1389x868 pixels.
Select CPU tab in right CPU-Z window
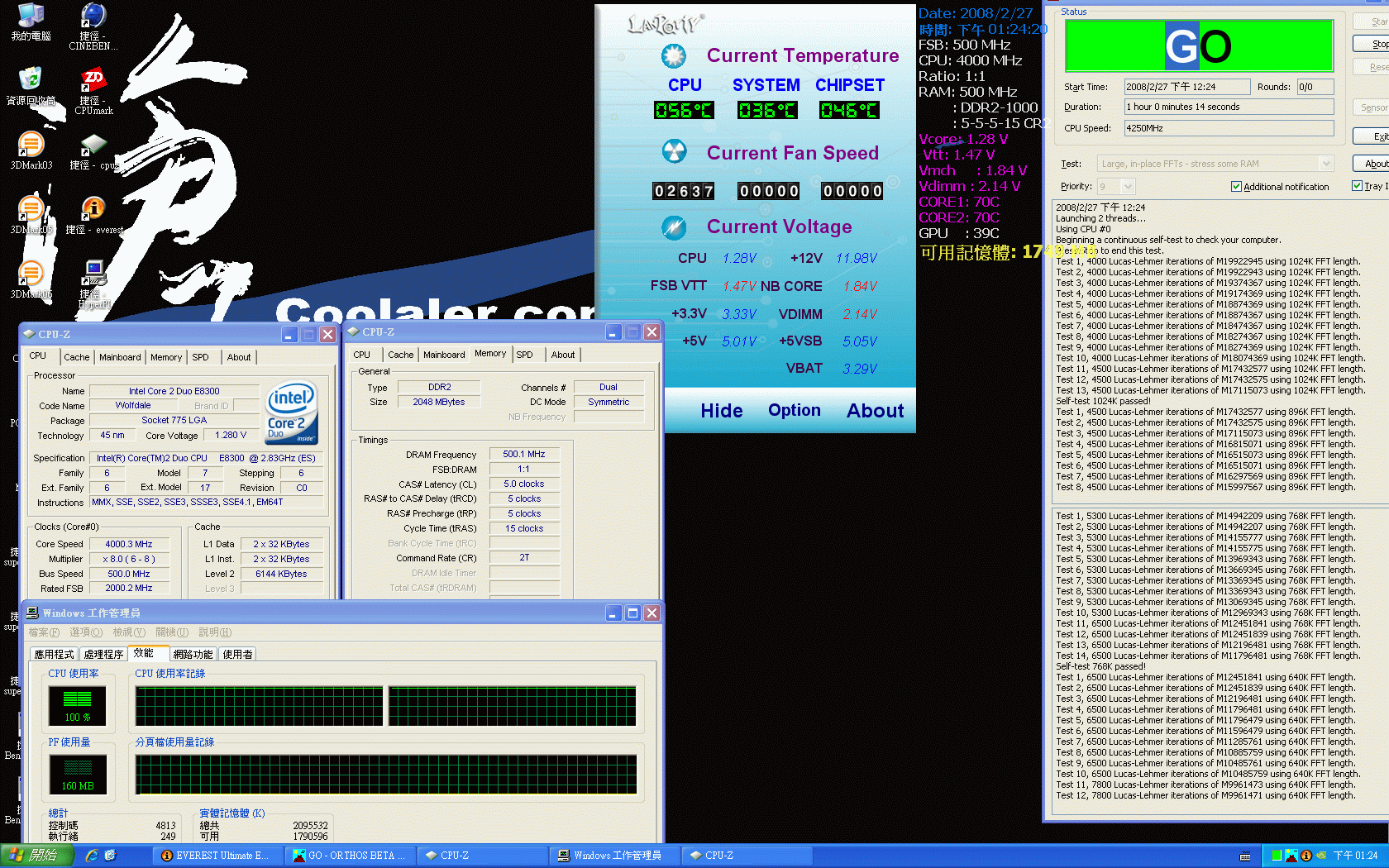(362, 355)
